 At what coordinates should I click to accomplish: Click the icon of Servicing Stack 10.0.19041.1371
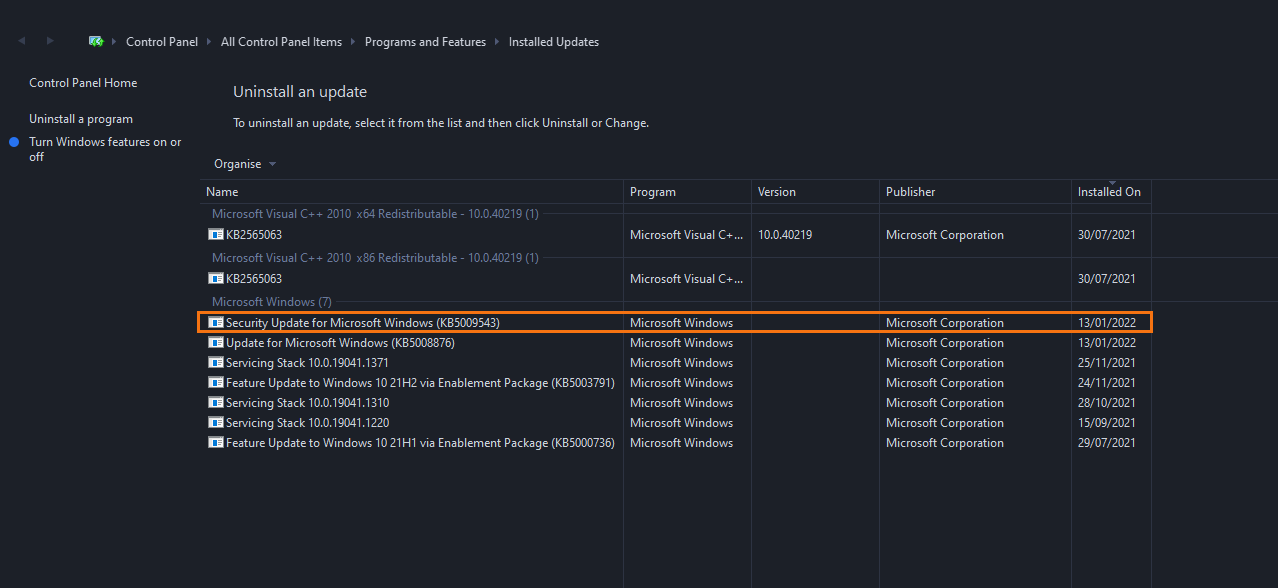click(216, 363)
